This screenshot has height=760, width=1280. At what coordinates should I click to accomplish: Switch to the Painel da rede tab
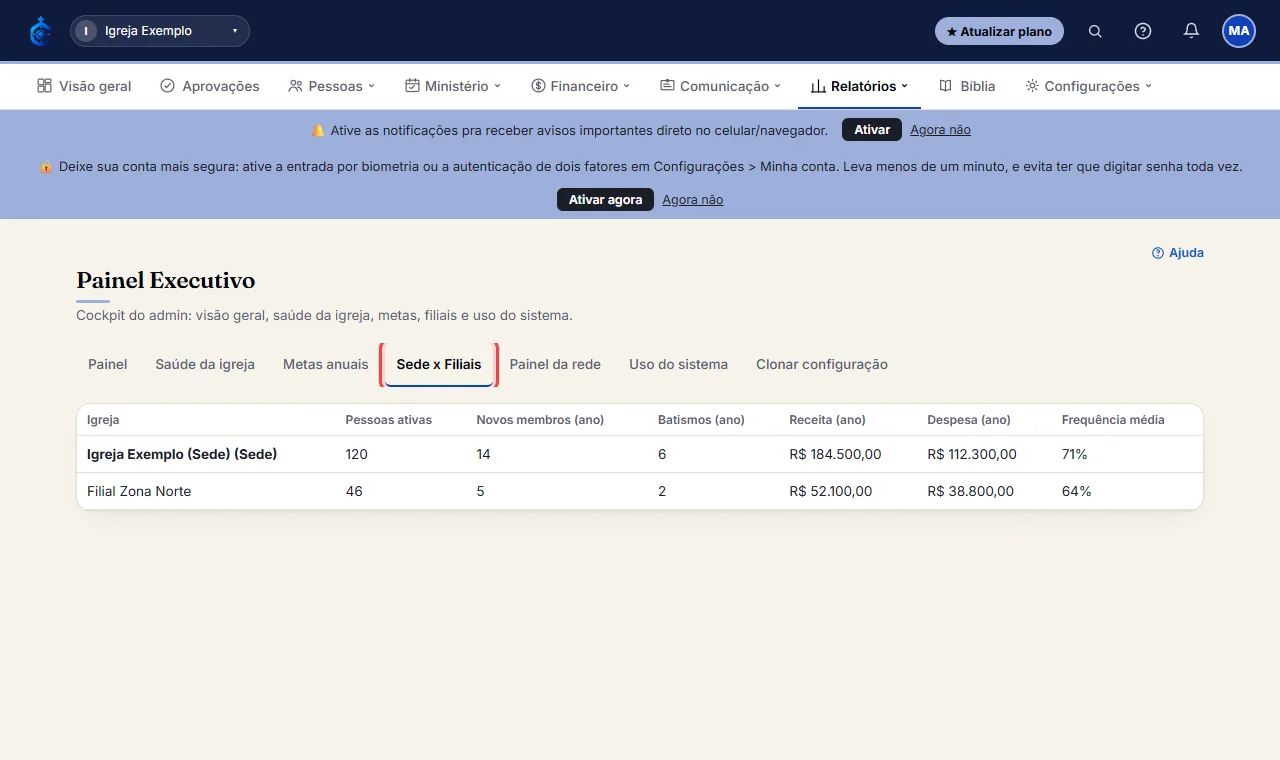click(555, 365)
